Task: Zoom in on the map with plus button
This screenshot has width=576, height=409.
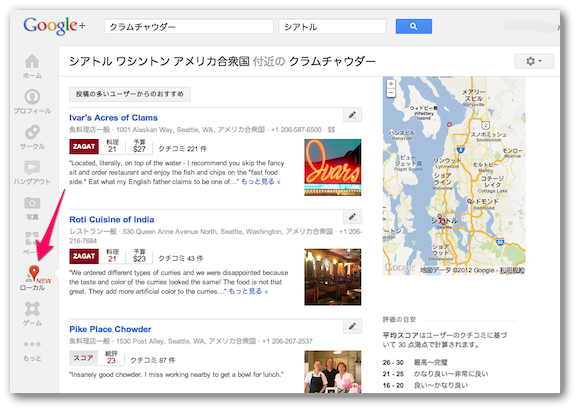Action: (391, 84)
